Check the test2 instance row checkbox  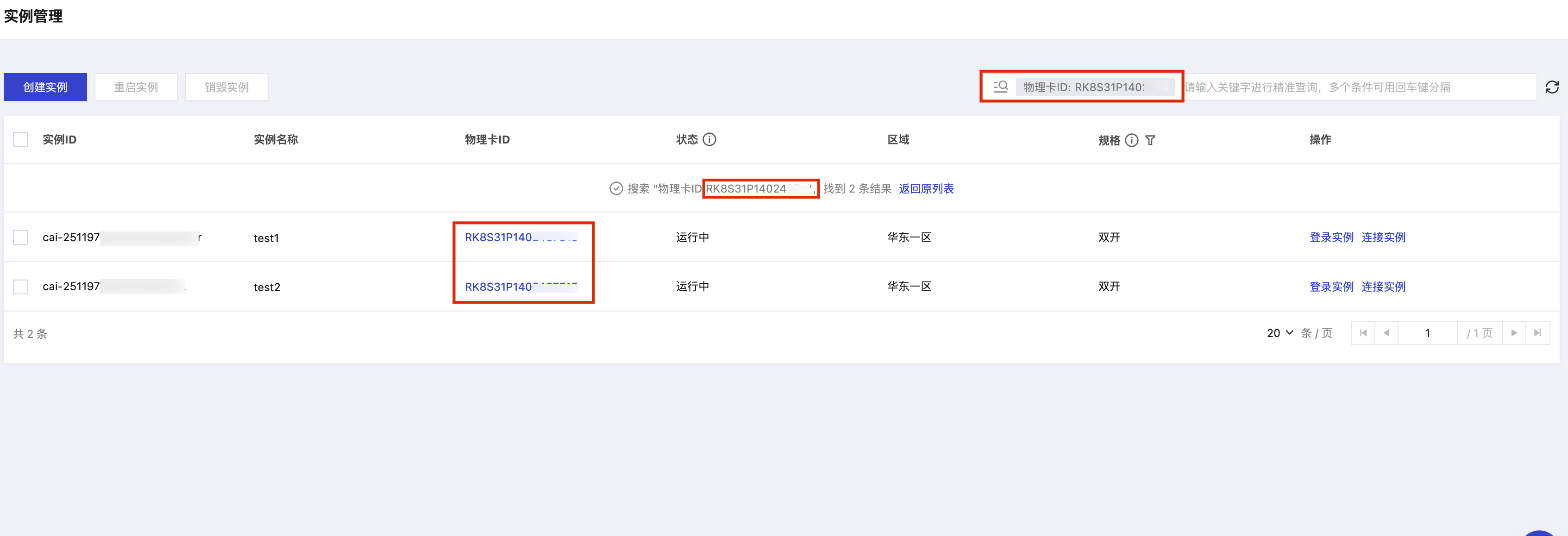(21, 287)
